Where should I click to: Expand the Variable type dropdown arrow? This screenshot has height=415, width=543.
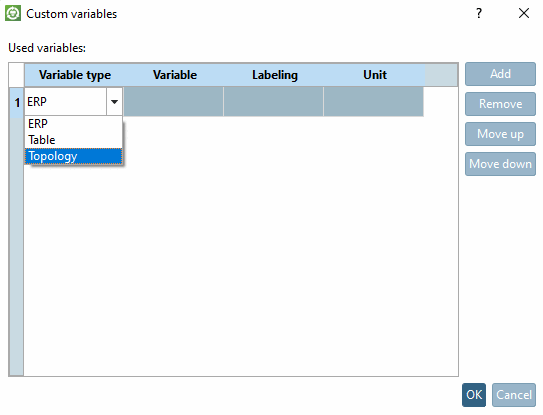pos(114,102)
